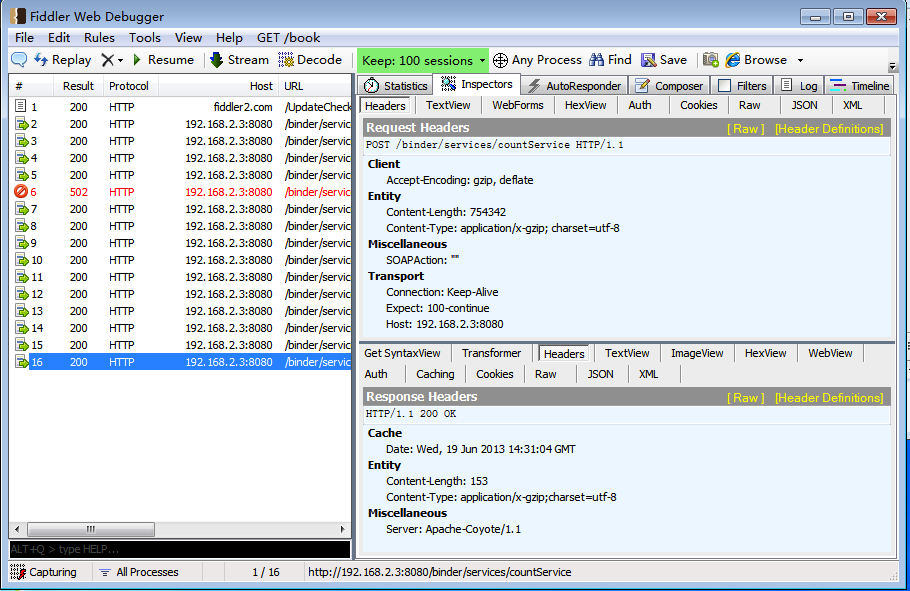Sort sessions by Result column header
910x591 pixels.
point(79,86)
